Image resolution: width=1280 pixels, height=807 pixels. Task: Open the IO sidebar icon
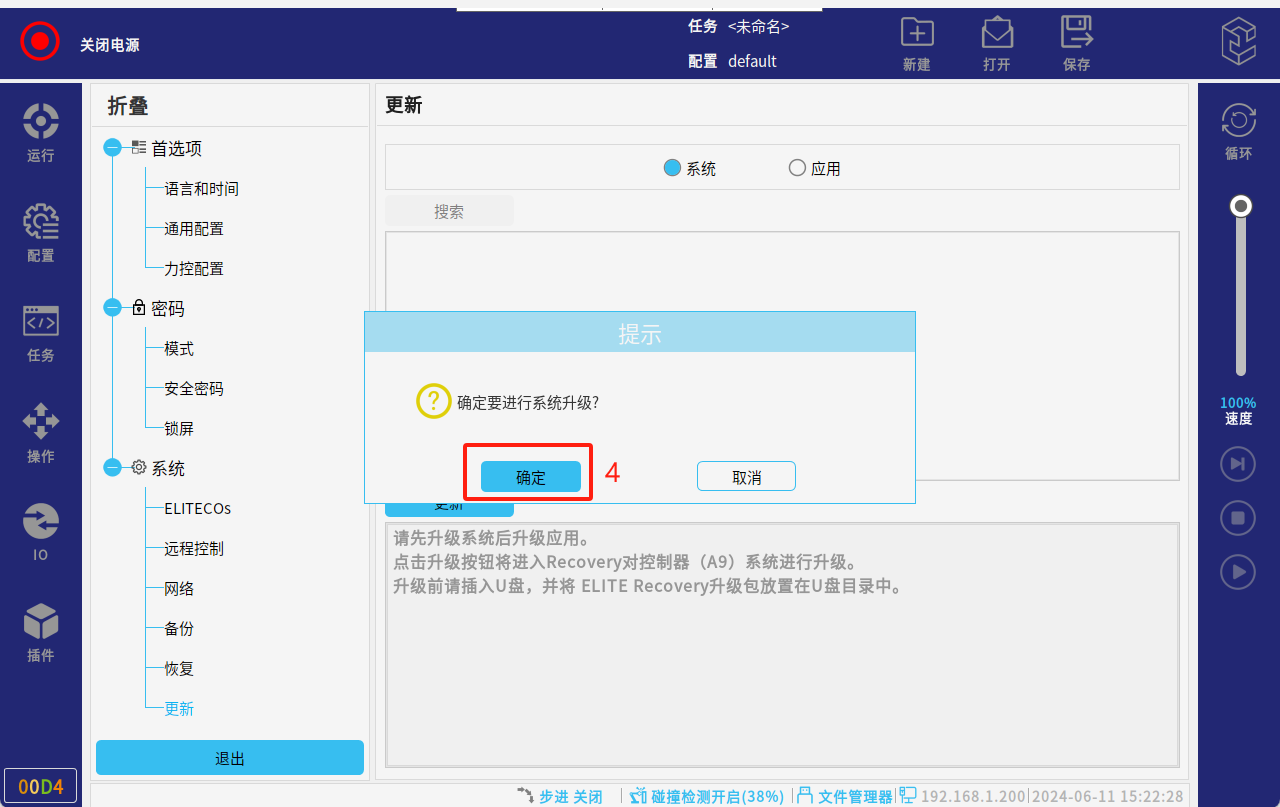pyautogui.click(x=41, y=522)
